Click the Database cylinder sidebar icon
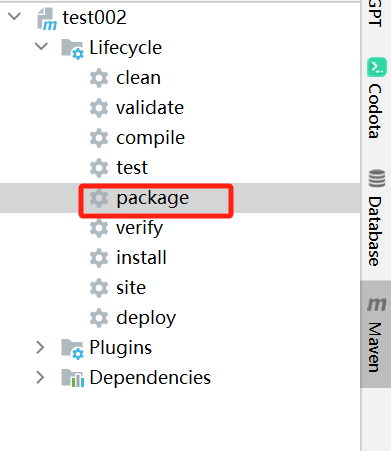The height and width of the screenshot is (451, 391). coord(377,178)
